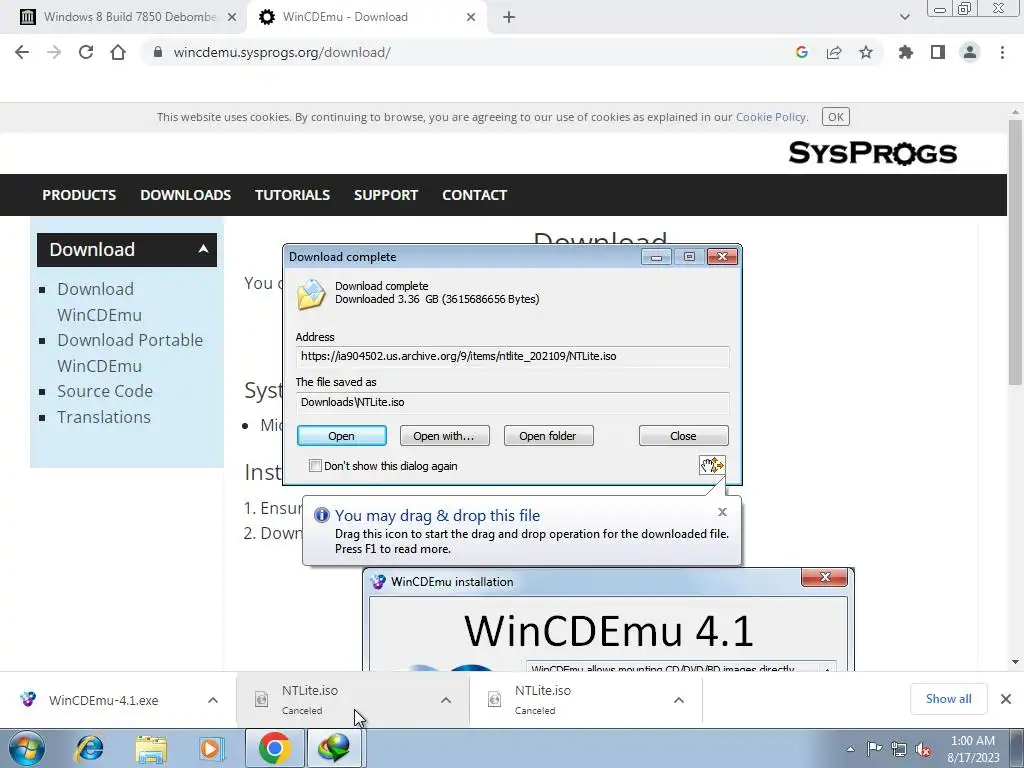Screen dimensions: 1024x768
Task: Click the padlock site info icon
Action: (157, 52)
